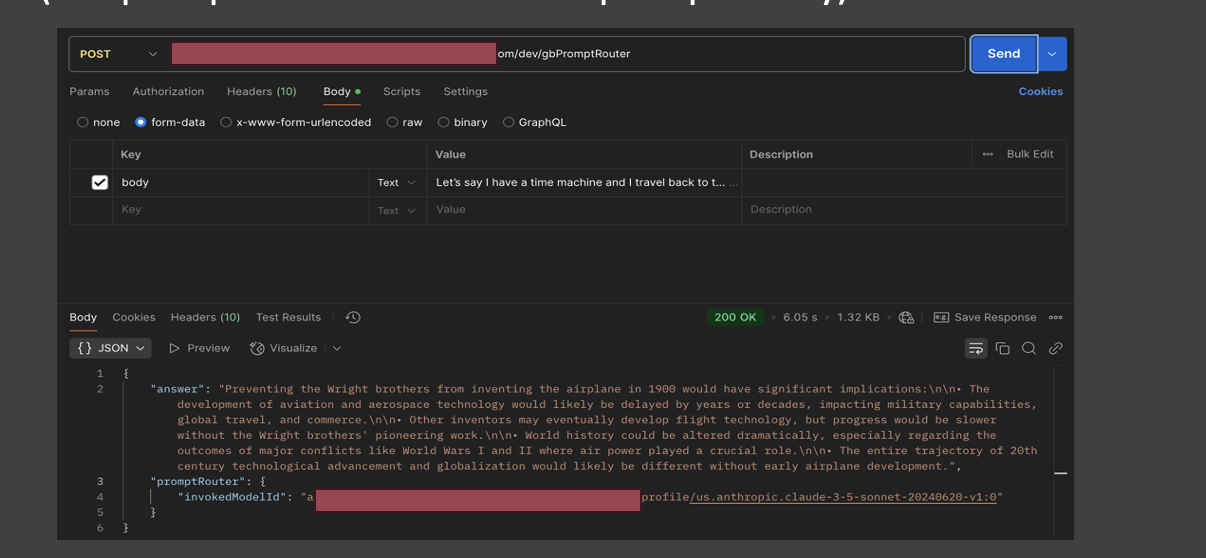Click the copy link icon

pyautogui.click(x=1055, y=348)
